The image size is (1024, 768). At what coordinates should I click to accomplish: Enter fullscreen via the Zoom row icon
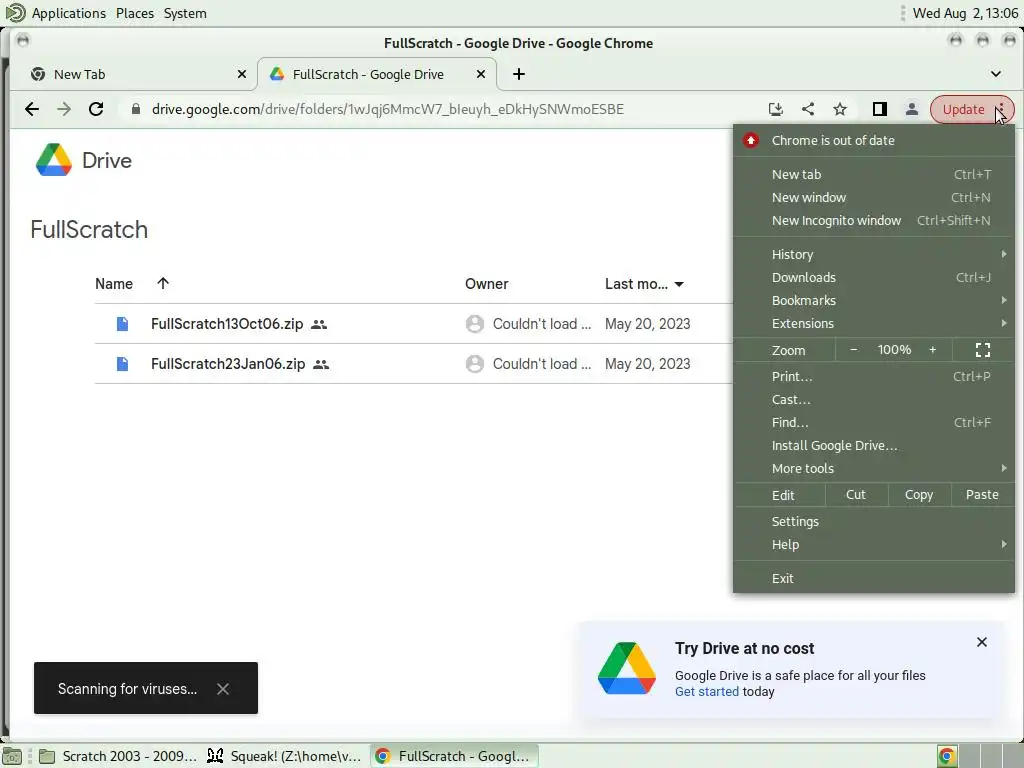click(982, 350)
